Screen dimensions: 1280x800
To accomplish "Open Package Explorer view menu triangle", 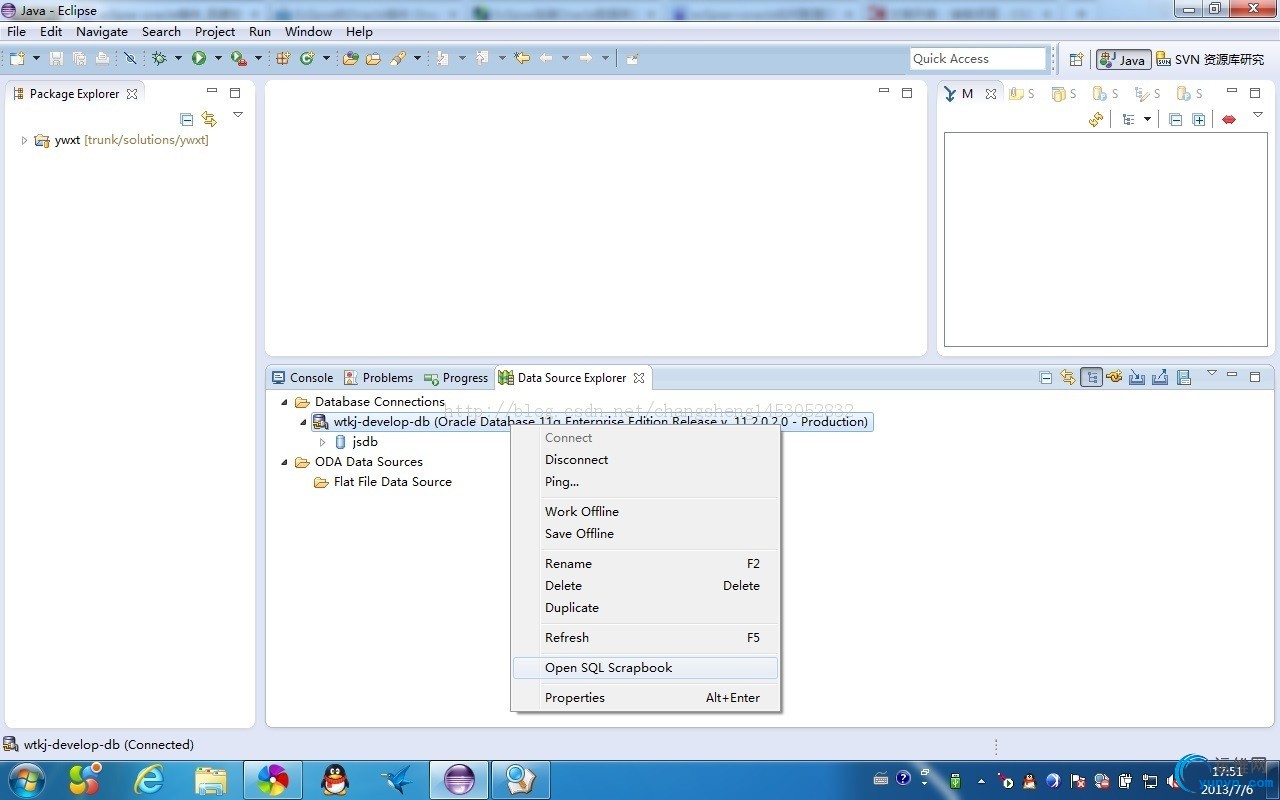I will 238,115.
